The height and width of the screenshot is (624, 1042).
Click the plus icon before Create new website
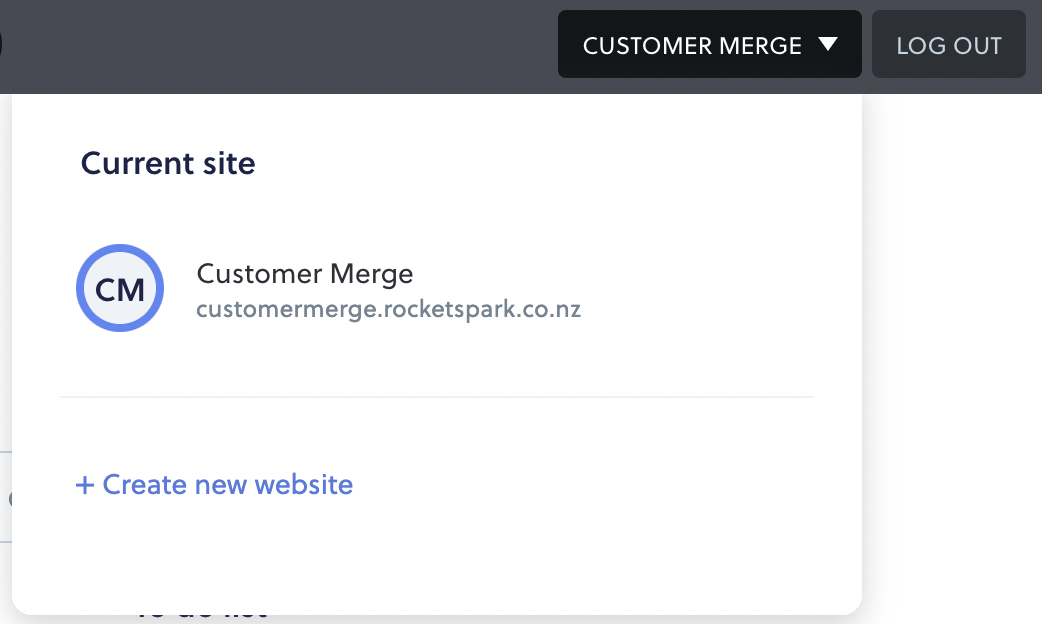click(84, 485)
